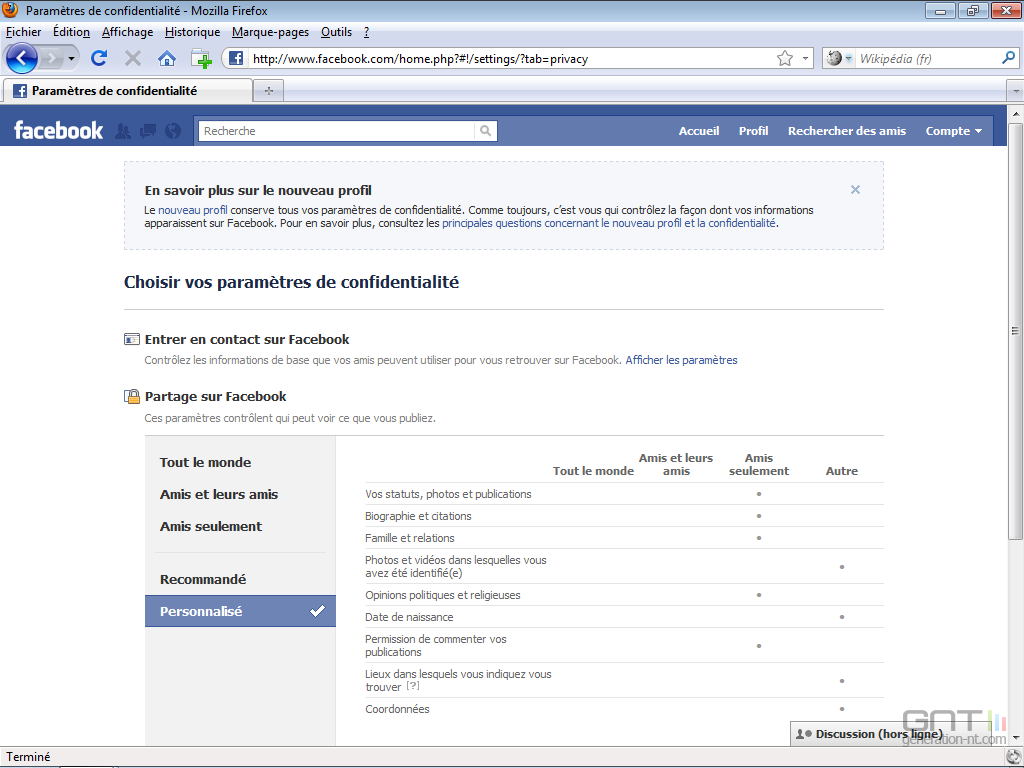This screenshot has width=1024, height=768.
Task: Click Rechercher des amis
Action: click(846, 131)
